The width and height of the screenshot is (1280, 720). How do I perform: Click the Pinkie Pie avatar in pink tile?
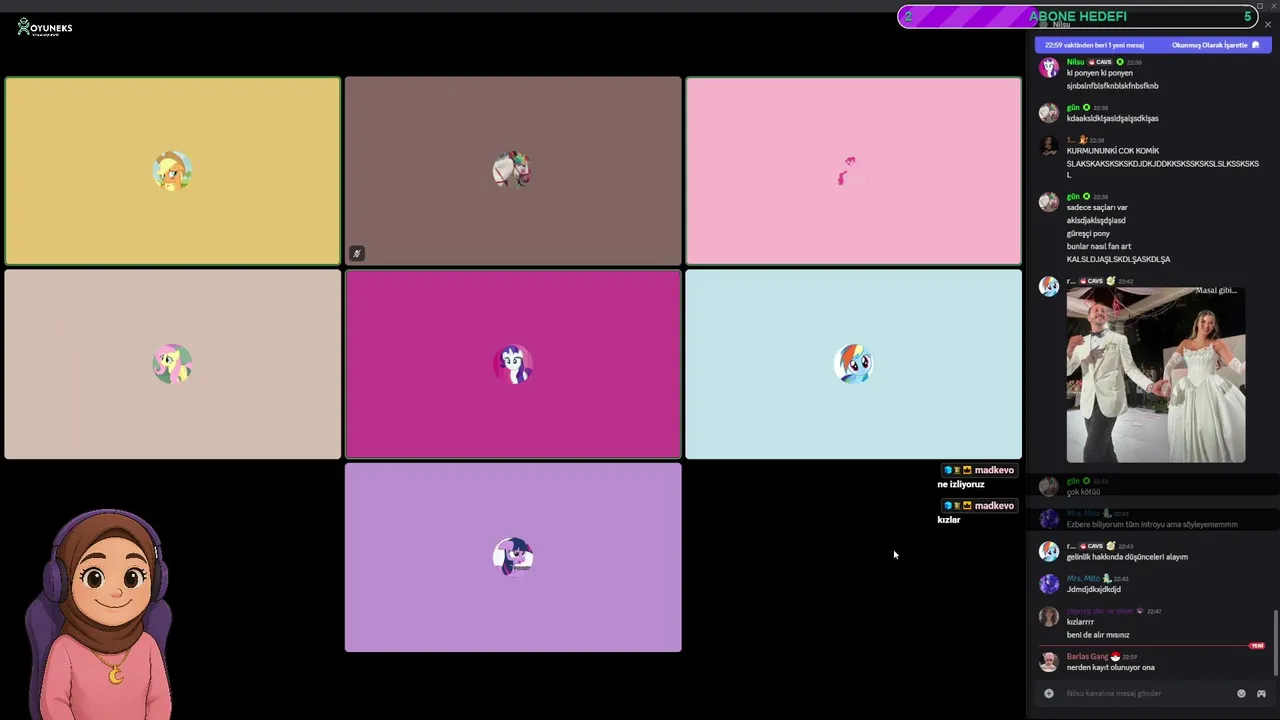pos(853,171)
